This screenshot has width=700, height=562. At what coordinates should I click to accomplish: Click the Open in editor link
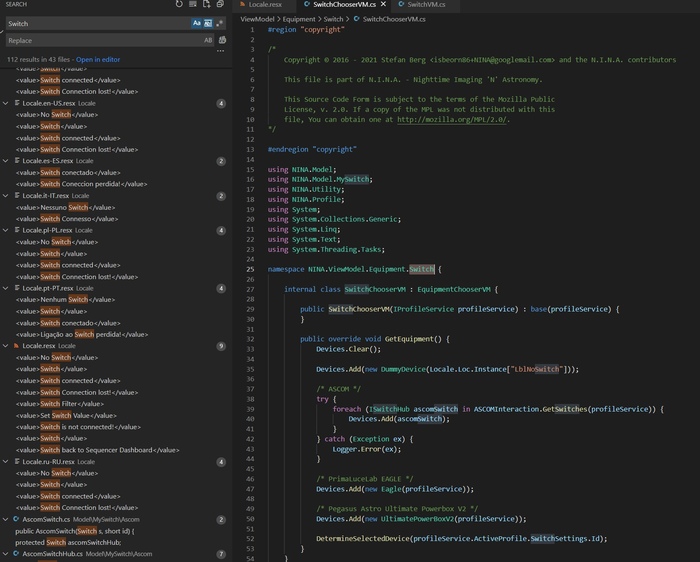coord(97,60)
